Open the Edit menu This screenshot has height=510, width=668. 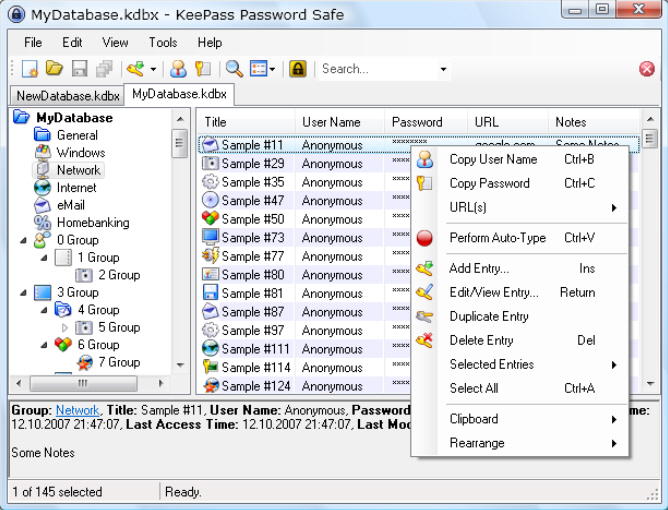click(x=72, y=43)
